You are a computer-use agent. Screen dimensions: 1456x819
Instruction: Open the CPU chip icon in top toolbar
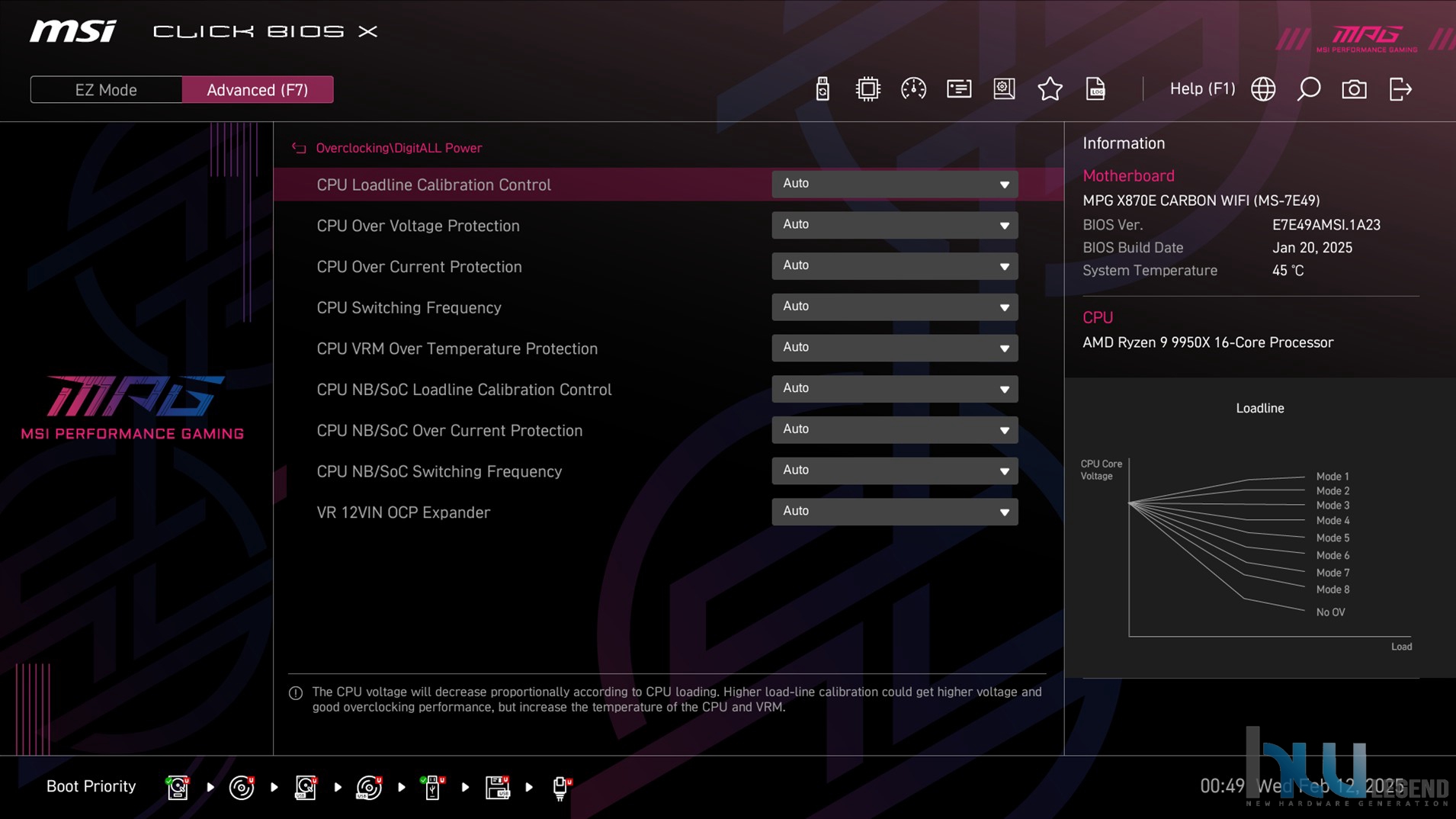[x=868, y=89]
